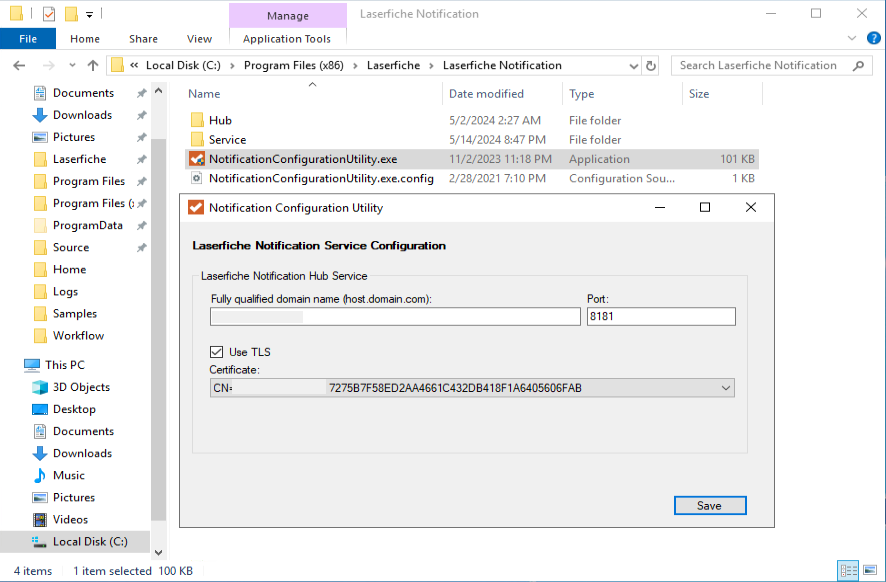Switch to the View ribbon tab
Image resolution: width=886 pixels, height=582 pixels.
199,39
